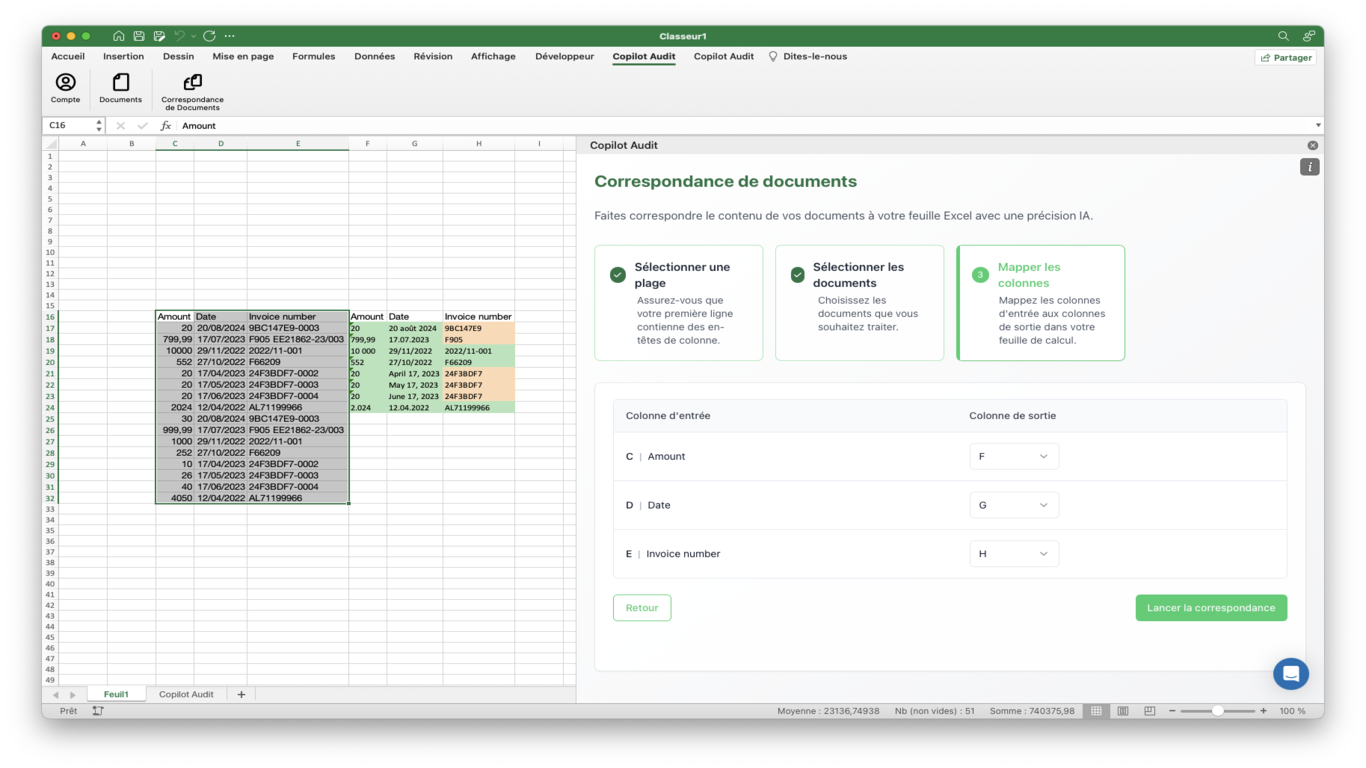Click the confirm checkmark in formula bar

142,126
